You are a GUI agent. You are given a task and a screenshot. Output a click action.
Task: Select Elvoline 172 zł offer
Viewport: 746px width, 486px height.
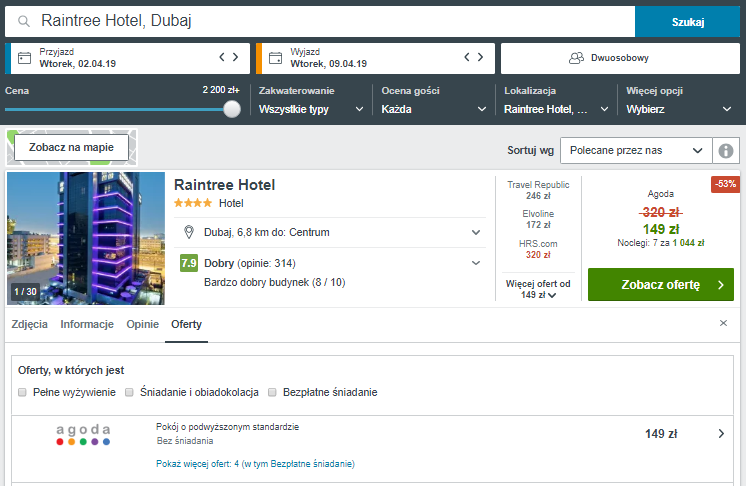pyautogui.click(x=538, y=219)
